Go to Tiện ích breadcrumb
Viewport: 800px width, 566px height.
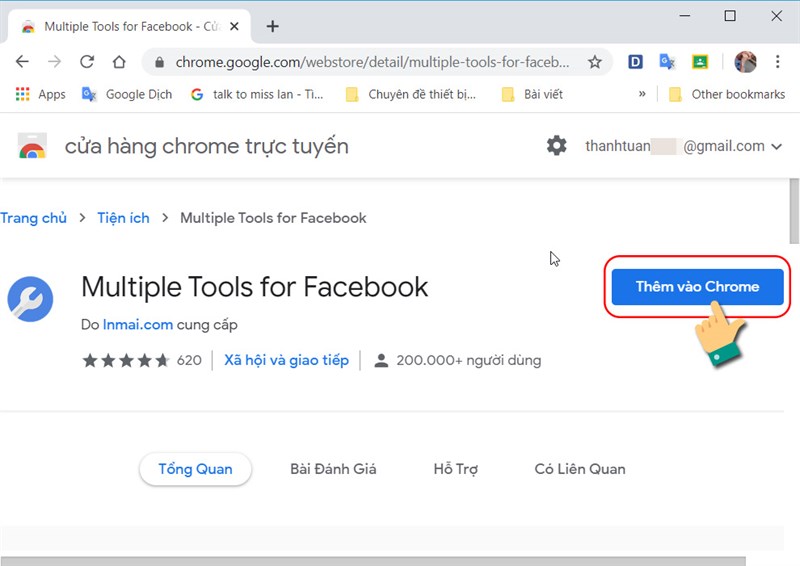[x=123, y=218]
